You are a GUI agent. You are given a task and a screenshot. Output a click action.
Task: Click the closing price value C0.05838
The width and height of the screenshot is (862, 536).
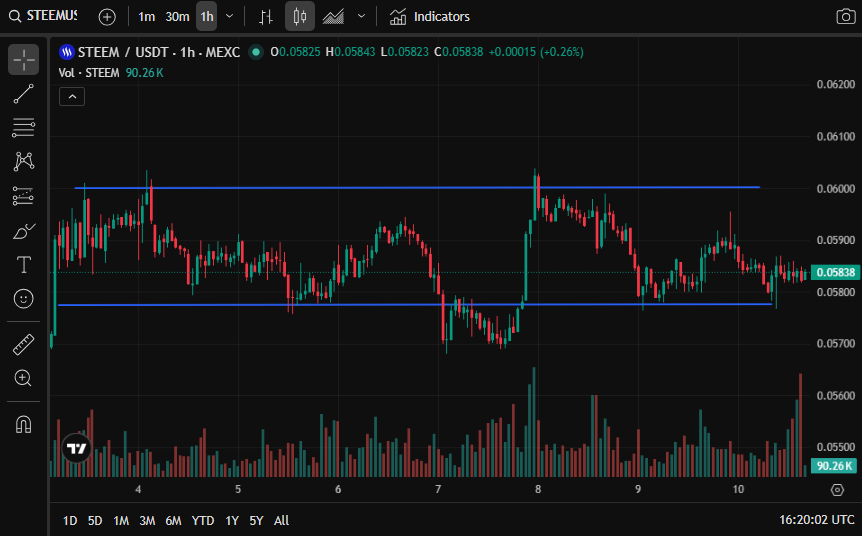[x=458, y=52]
